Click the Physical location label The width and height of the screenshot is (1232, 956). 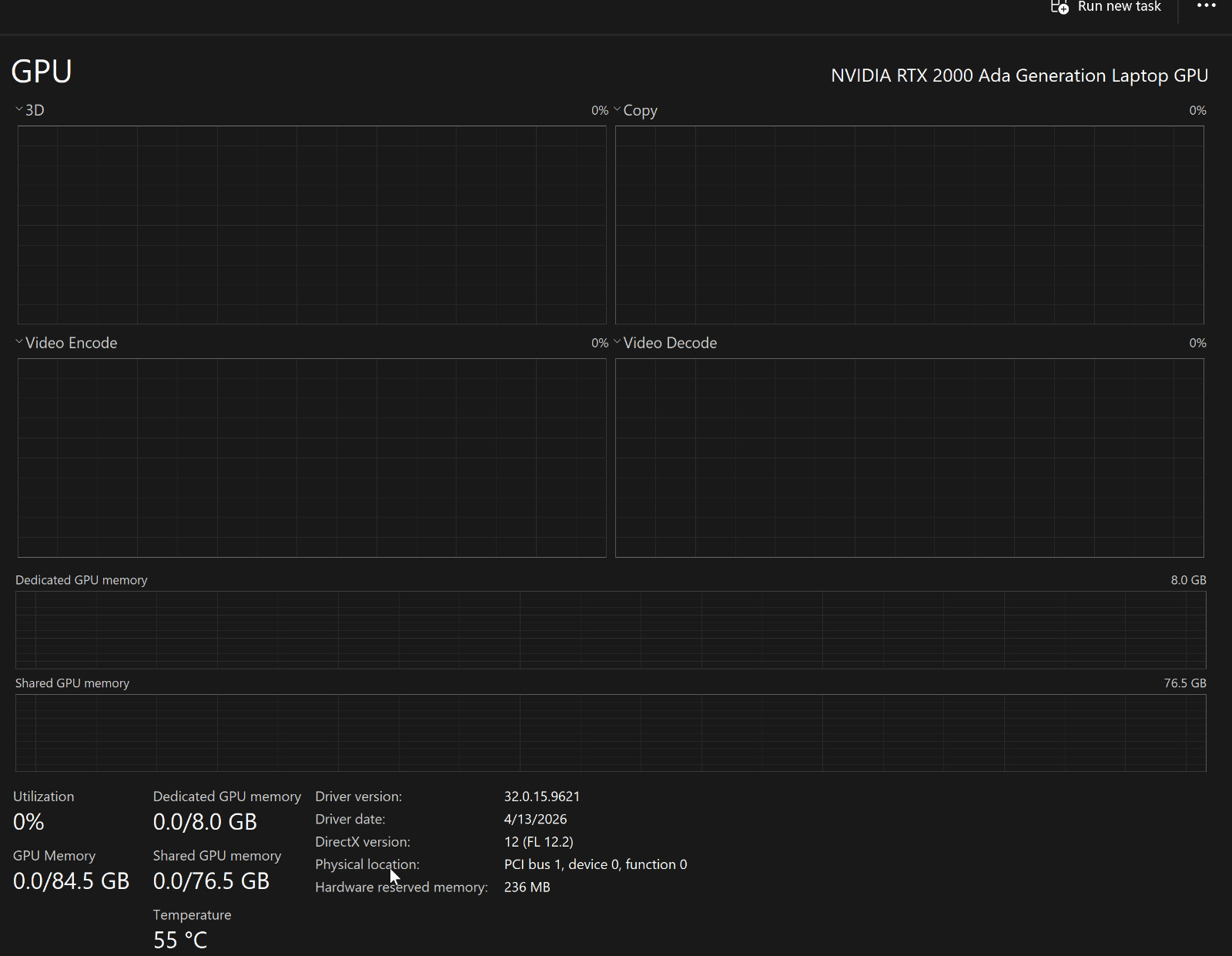point(367,864)
